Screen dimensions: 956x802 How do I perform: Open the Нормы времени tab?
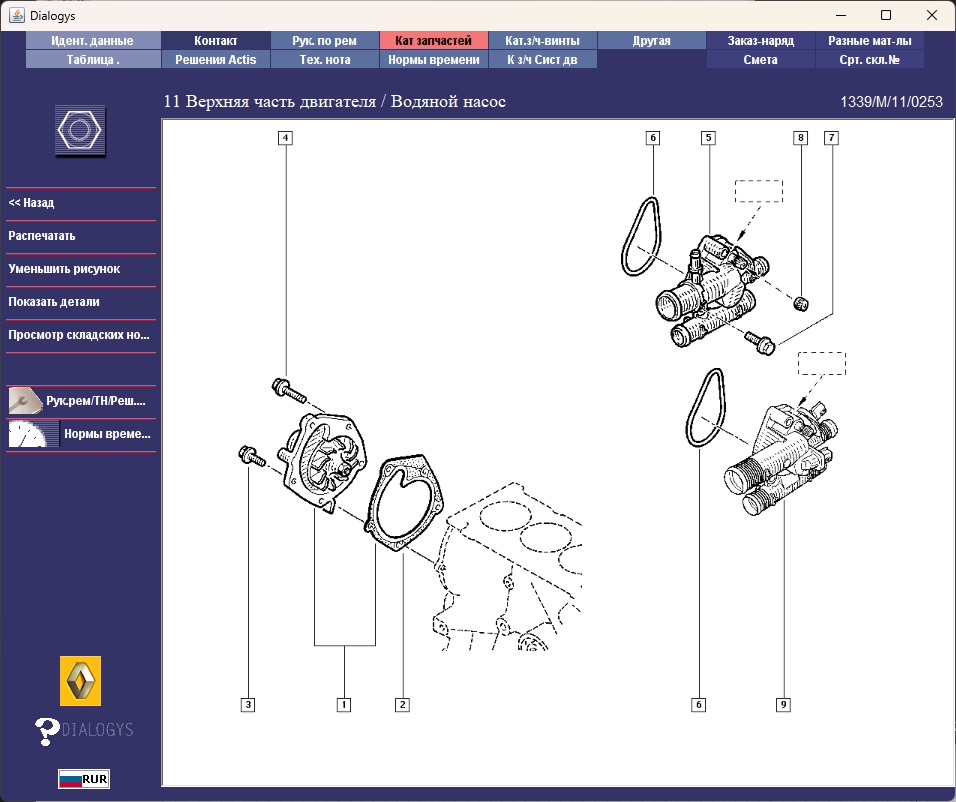click(x=433, y=59)
